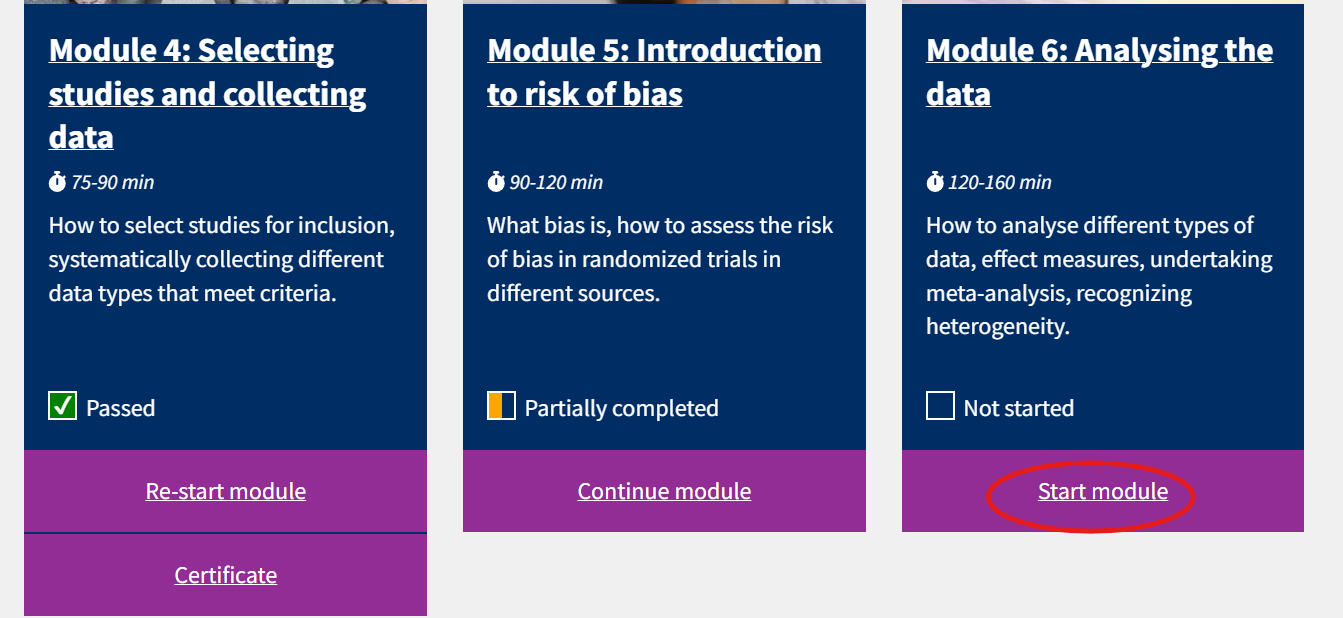Click the Module 4 description text
Image resolution: width=1343 pixels, height=618 pixels.
click(x=222, y=259)
